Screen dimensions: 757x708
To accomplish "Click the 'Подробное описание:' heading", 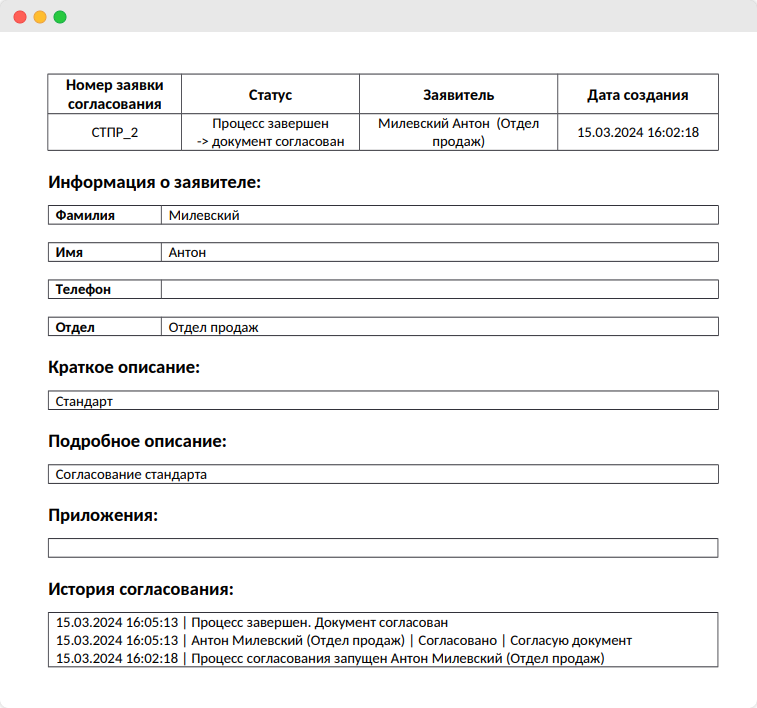I will pos(138,441).
